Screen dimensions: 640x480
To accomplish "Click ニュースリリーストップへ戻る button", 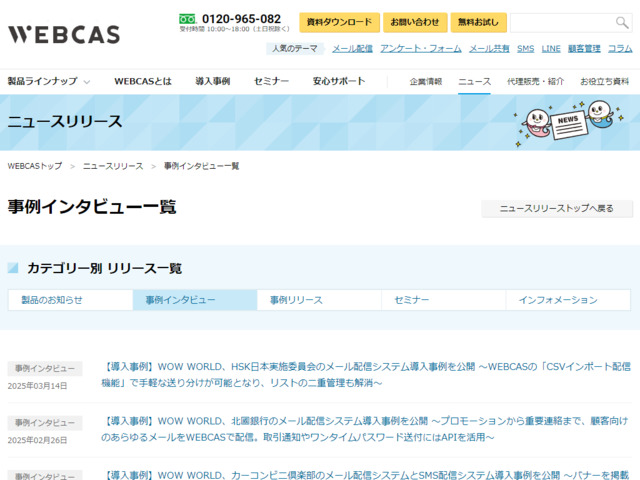I will point(557,209).
